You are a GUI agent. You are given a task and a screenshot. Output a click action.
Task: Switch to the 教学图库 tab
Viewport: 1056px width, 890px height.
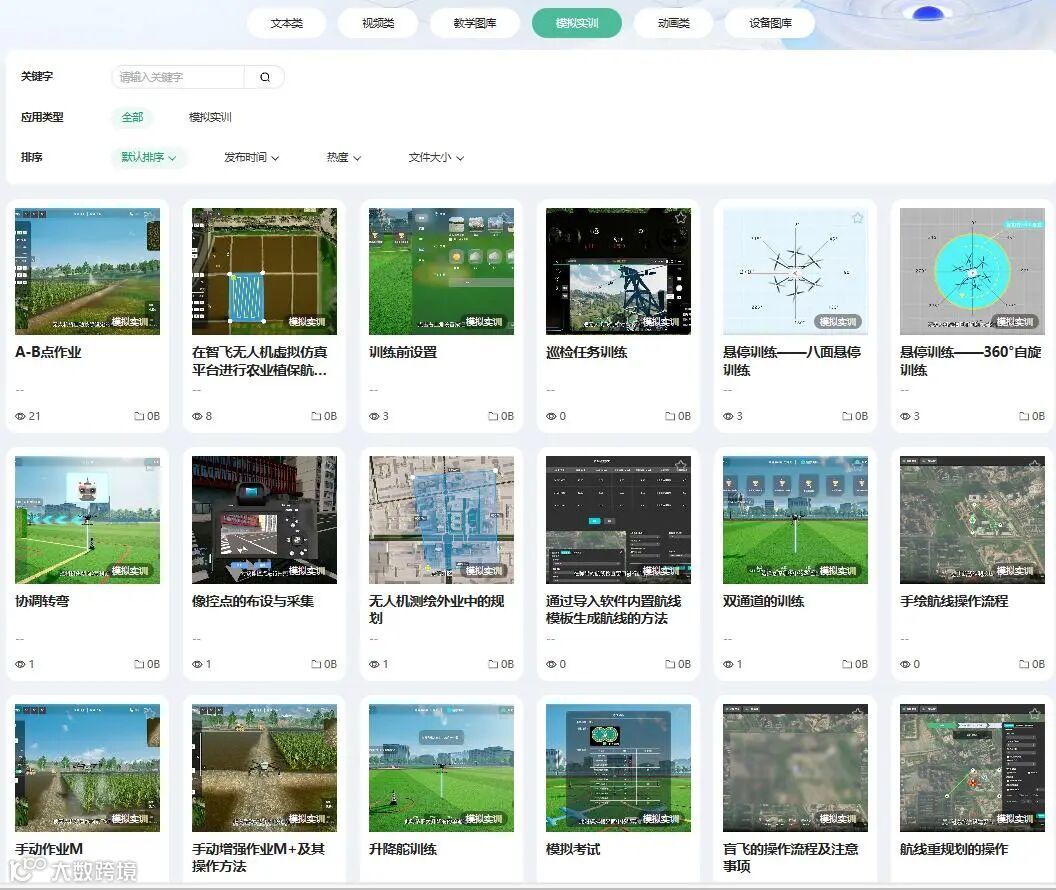tap(475, 23)
